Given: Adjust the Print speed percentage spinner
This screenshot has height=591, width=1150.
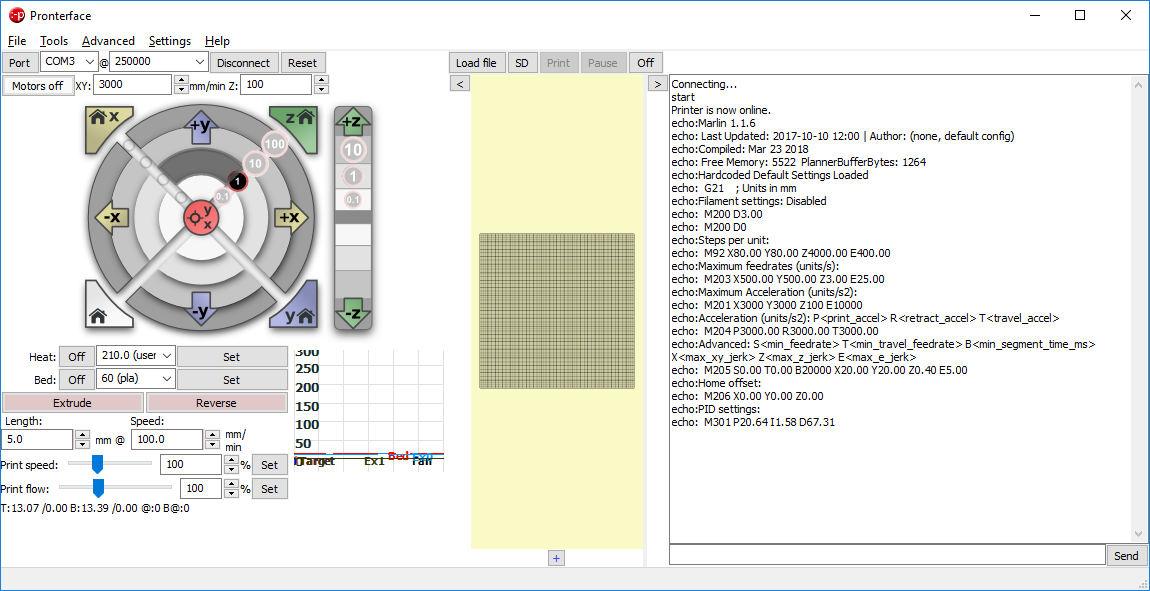Looking at the screenshot, I should (x=232, y=465).
